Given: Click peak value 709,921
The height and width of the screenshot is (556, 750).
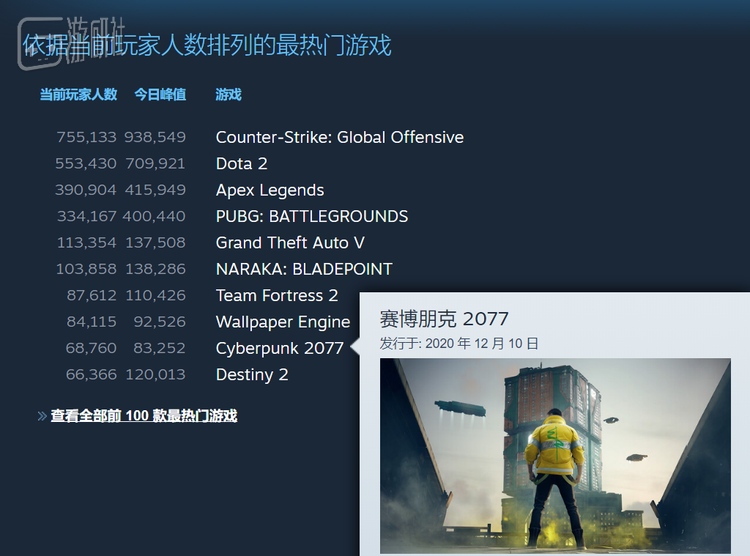Looking at the screenshot, I should pyautogui.click(x=155, y=164).
